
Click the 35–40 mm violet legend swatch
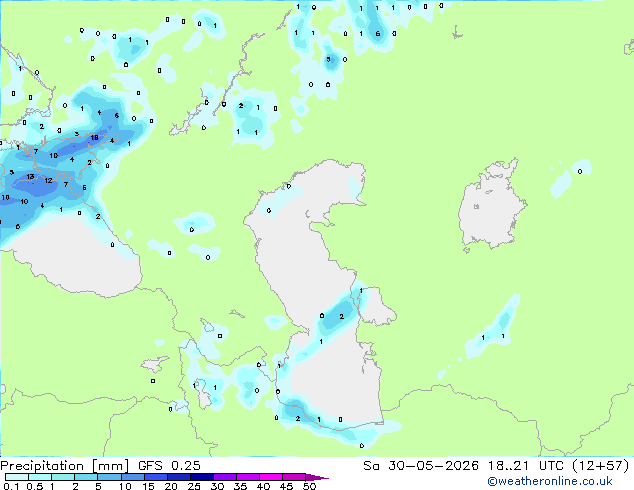pos(247,477)
